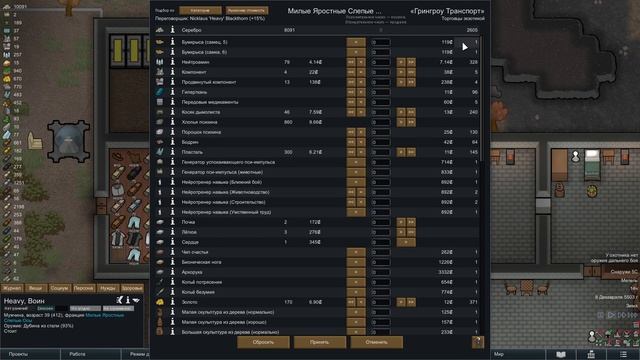Open info for Золото item
Image resolution: width=640 pixels, height=360 pixels.
tap(172, 302)
